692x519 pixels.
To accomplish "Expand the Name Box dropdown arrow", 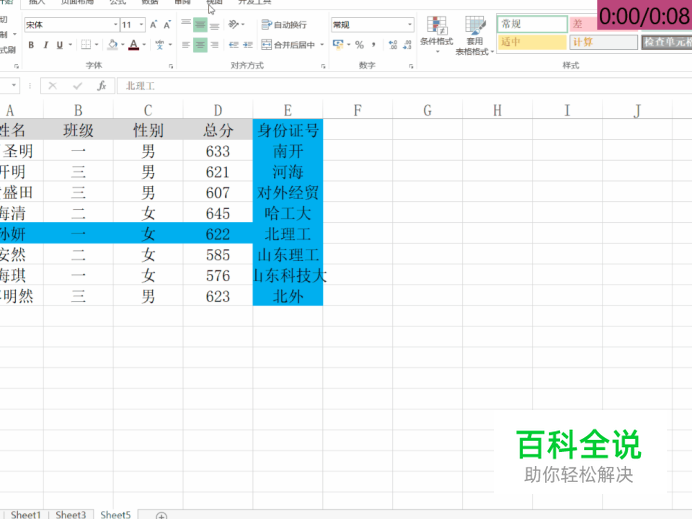I will click(x=14, y=85).
